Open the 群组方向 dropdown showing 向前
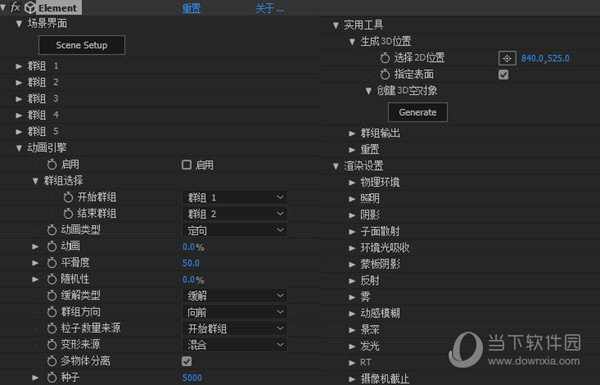This screenshot has height=385, width=600. click(235, 312)
